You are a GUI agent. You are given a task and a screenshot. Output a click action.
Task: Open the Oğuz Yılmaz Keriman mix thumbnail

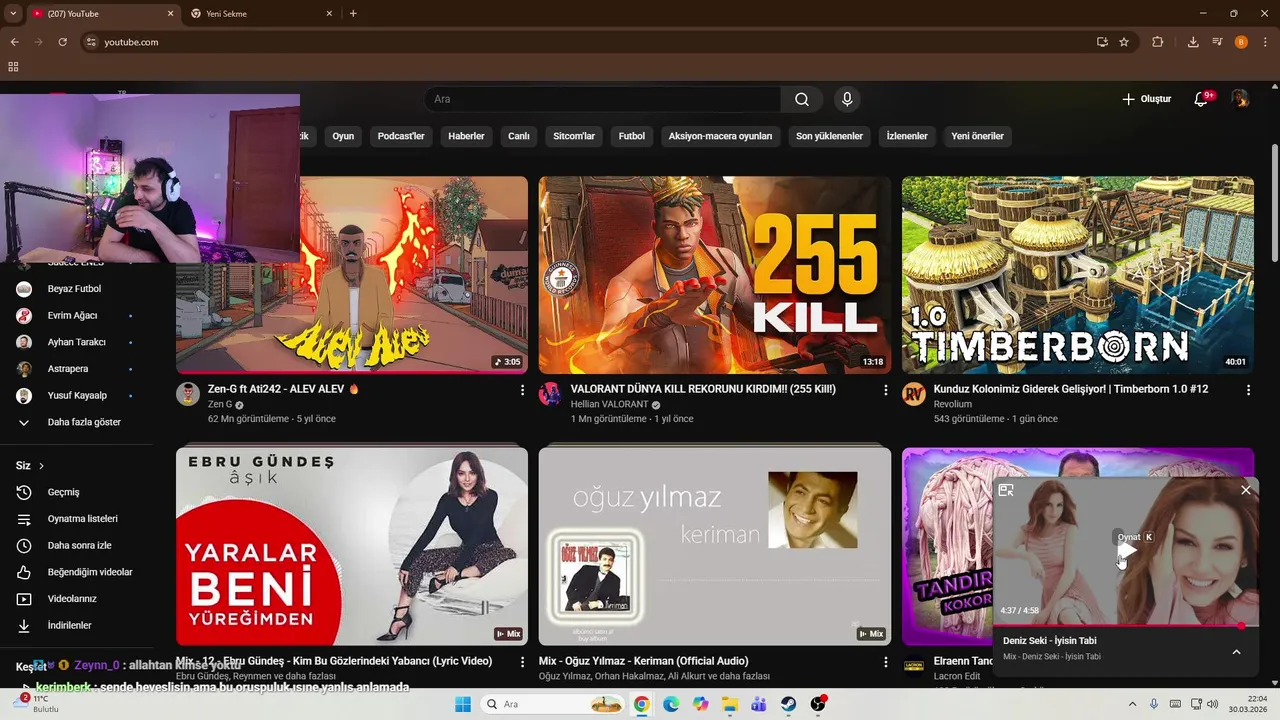[x=715, y=546]
